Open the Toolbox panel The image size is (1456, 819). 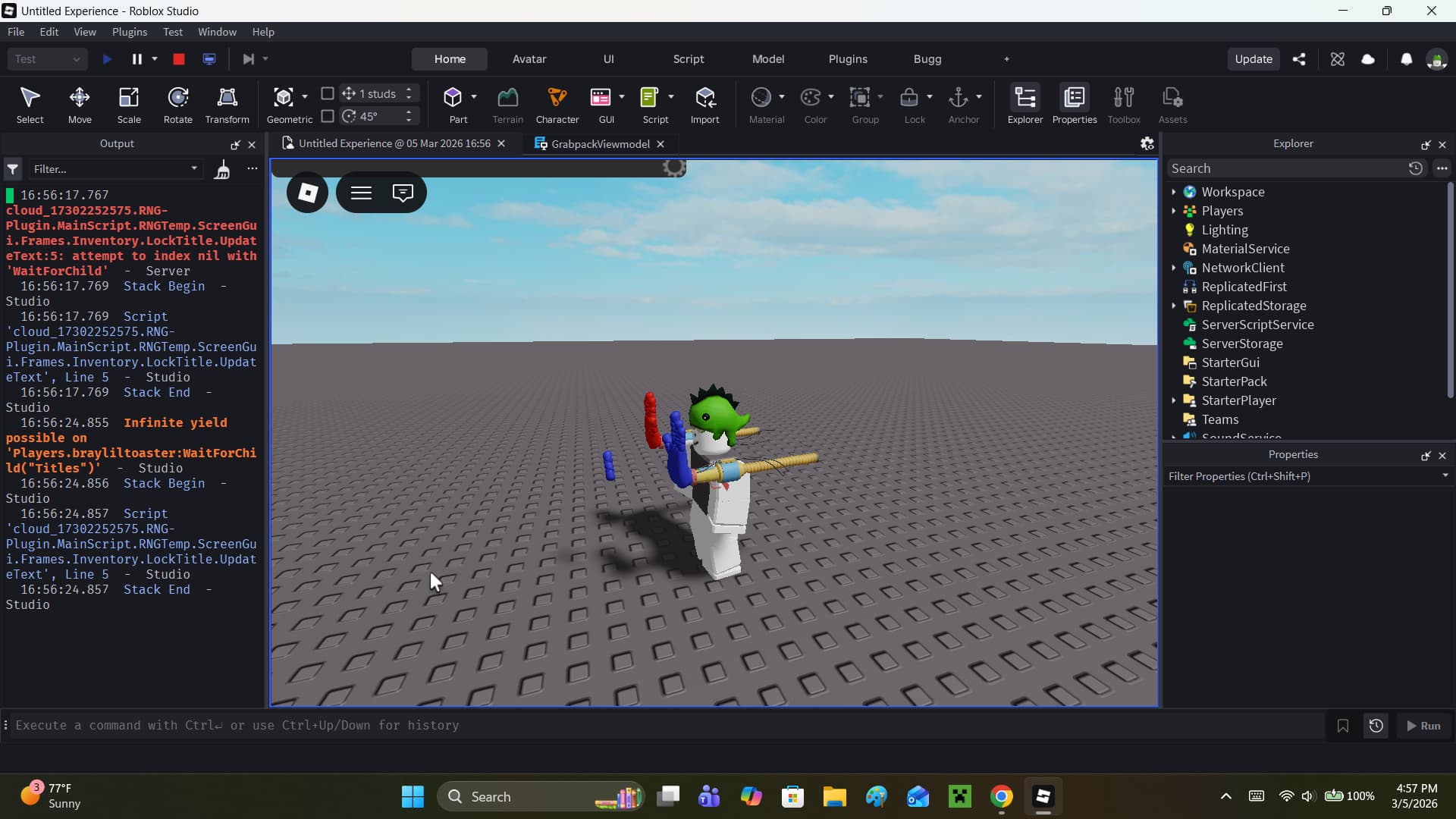click(1124, 104)
